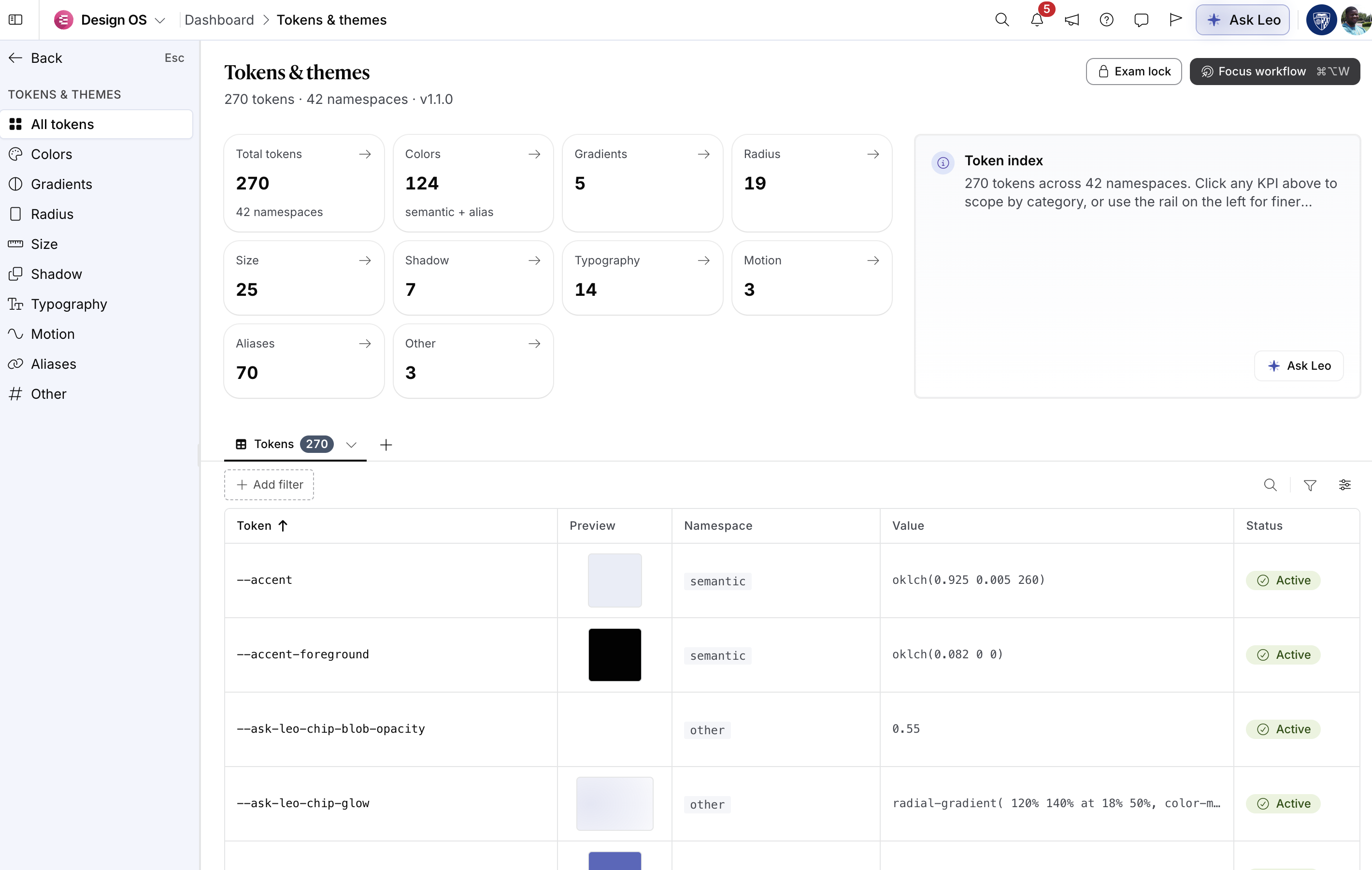The width and height of the screenshot is (1372, 870).
Task: Open notifications bell with 5 badge
Action: pyautogui.click(x=1037, y=20)
